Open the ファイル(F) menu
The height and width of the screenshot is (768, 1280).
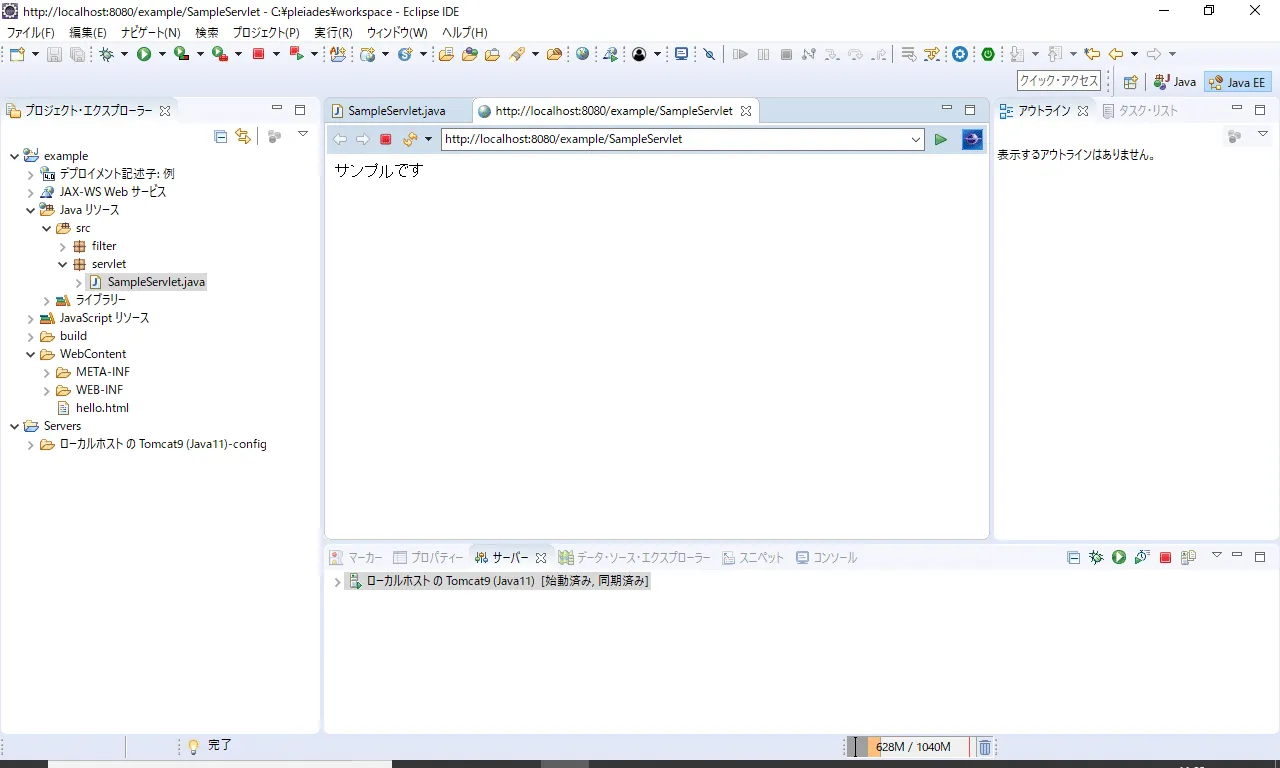[x=31, y=33]
